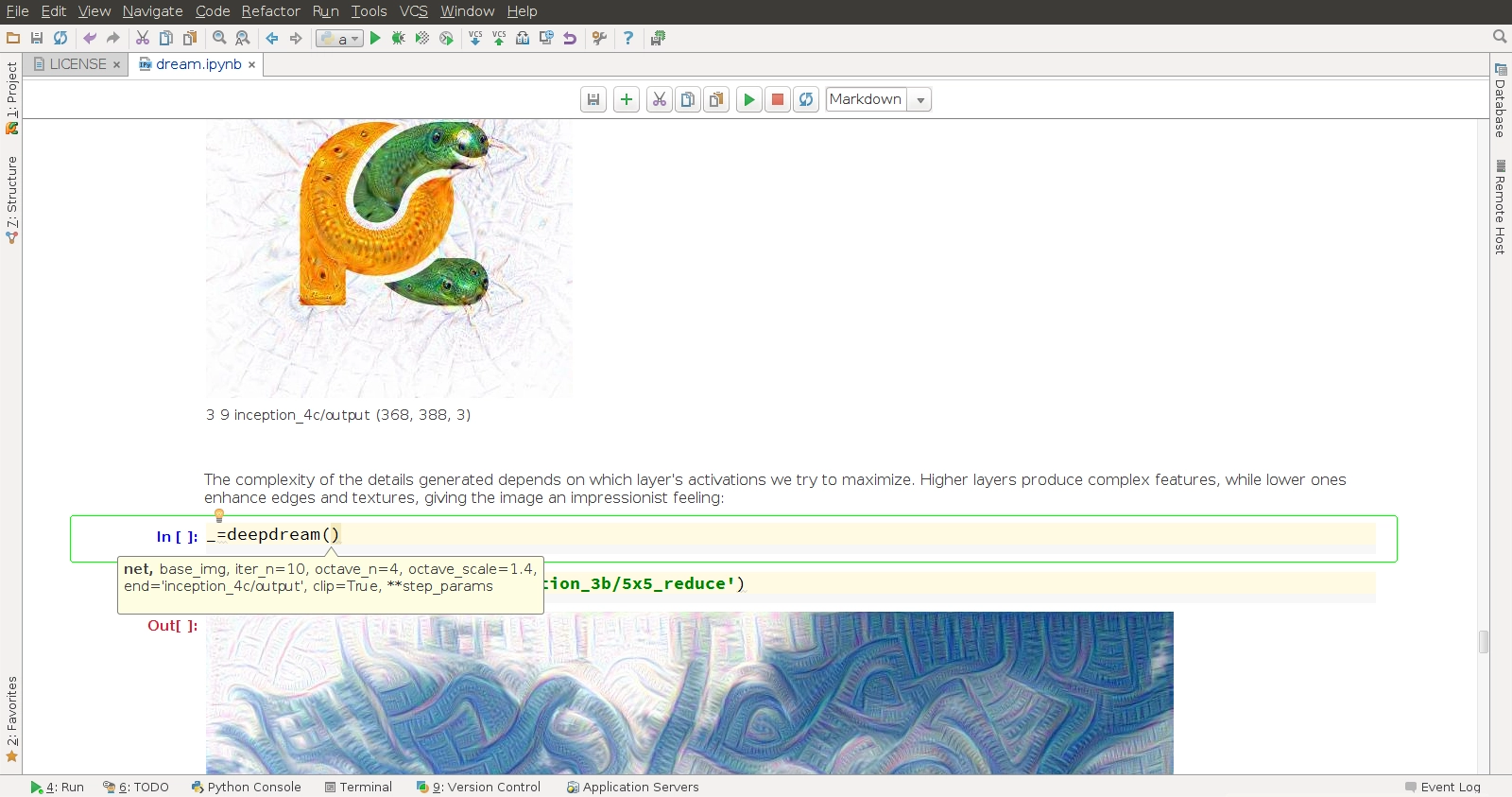
Task: Cut the cell using the notebook scissors icon
Action: [x=660, y=99]
